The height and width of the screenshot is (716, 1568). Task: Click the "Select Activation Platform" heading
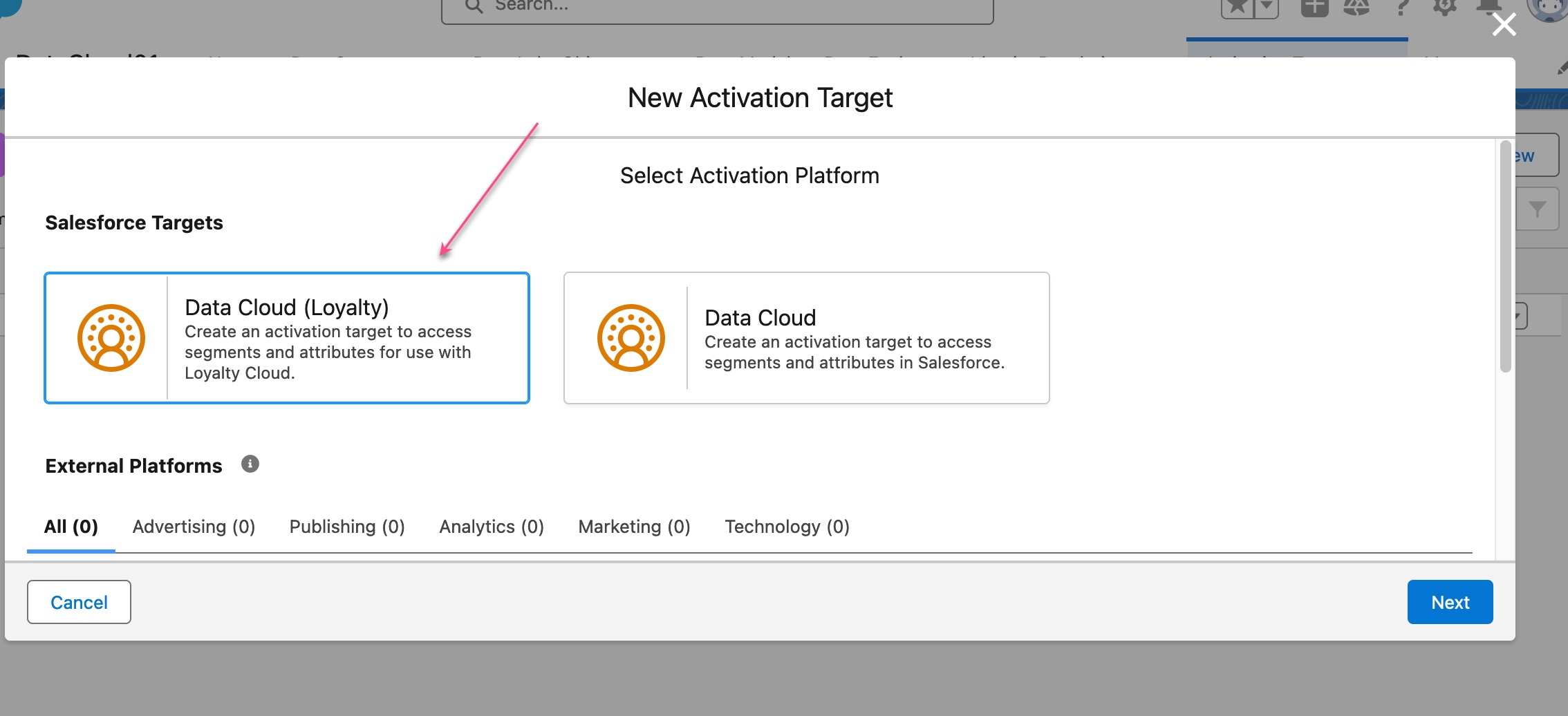[x=749, y=176]
